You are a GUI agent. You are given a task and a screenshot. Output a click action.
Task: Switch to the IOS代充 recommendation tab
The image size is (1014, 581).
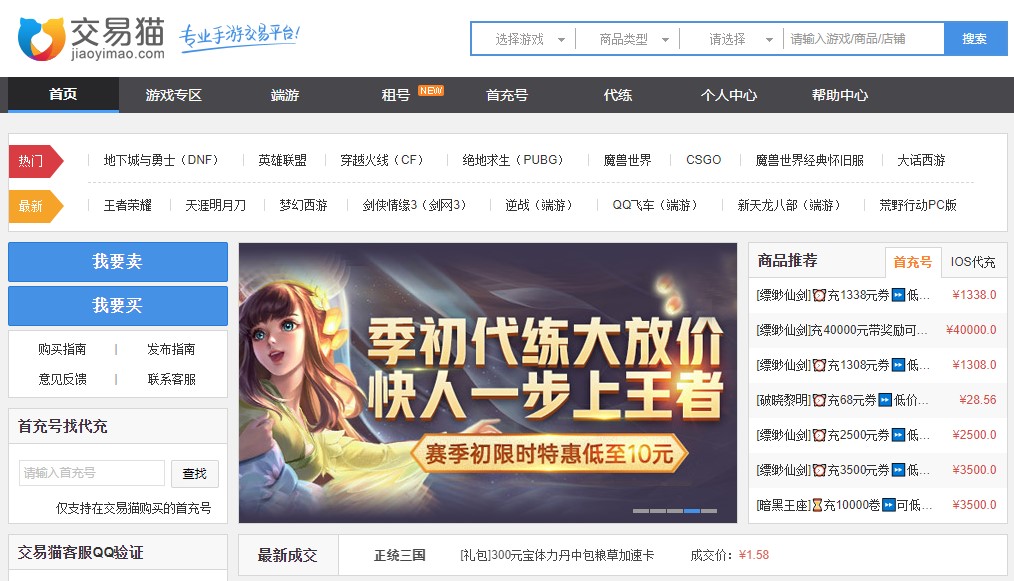[973, 262]
